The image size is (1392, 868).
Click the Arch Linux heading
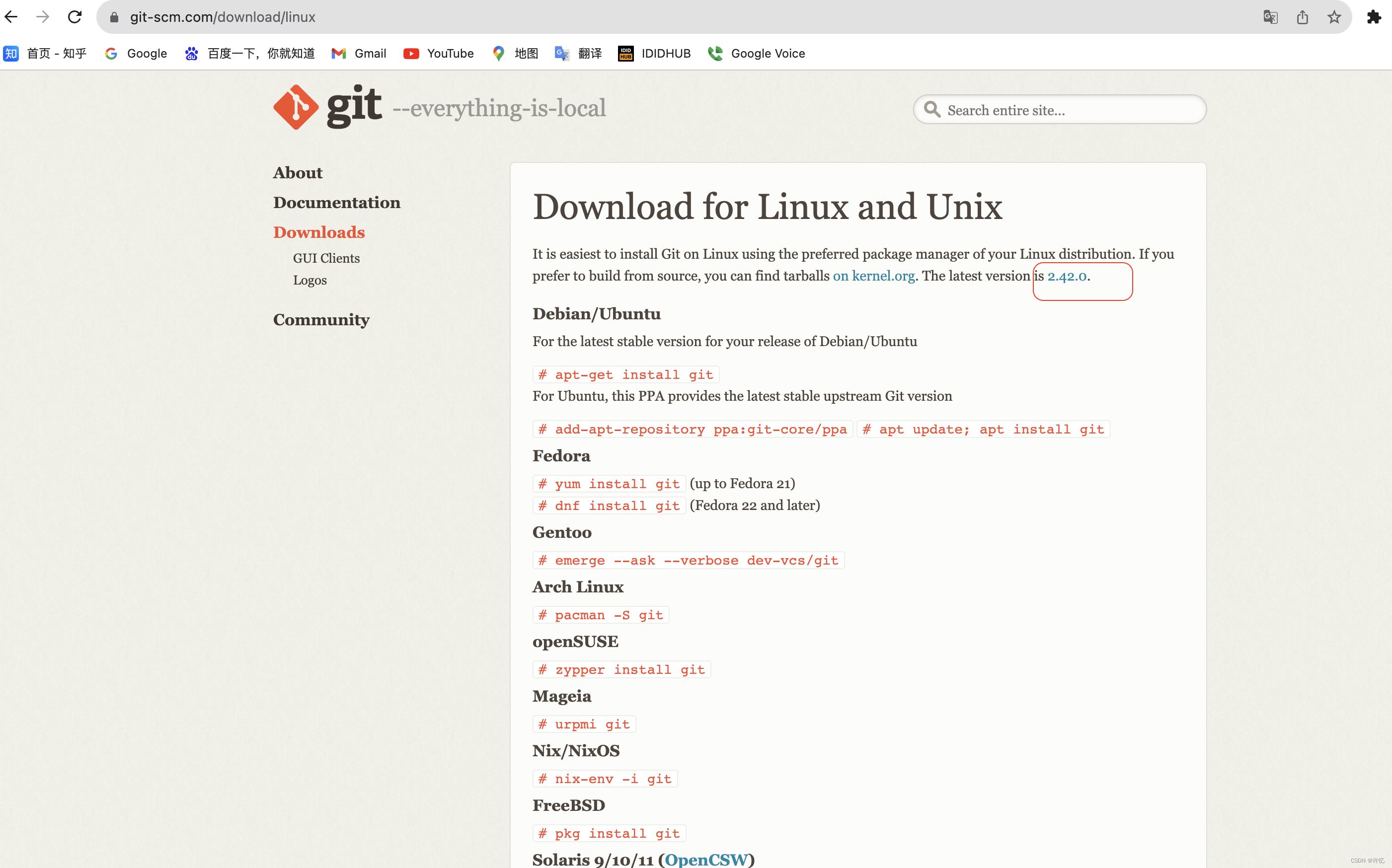pyautogui.click(x=578, y=587)
